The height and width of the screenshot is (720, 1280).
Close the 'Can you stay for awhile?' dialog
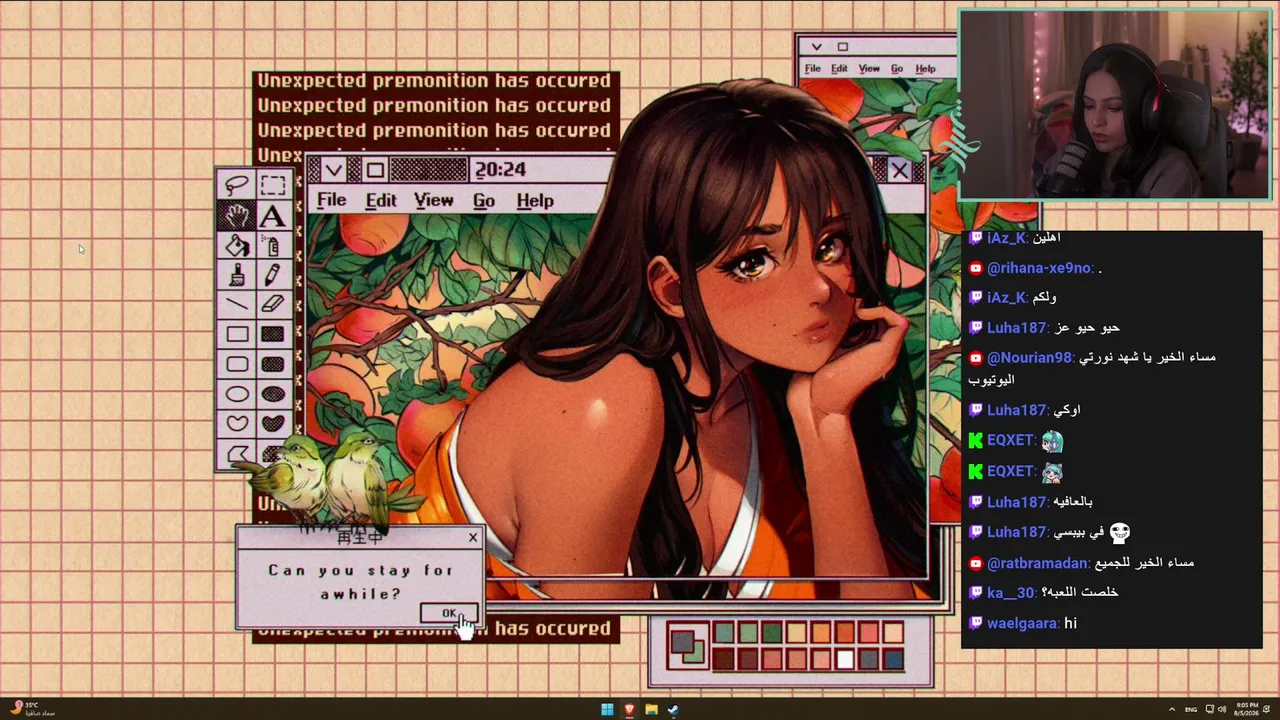pyautogui.click(x=473, y=538)
